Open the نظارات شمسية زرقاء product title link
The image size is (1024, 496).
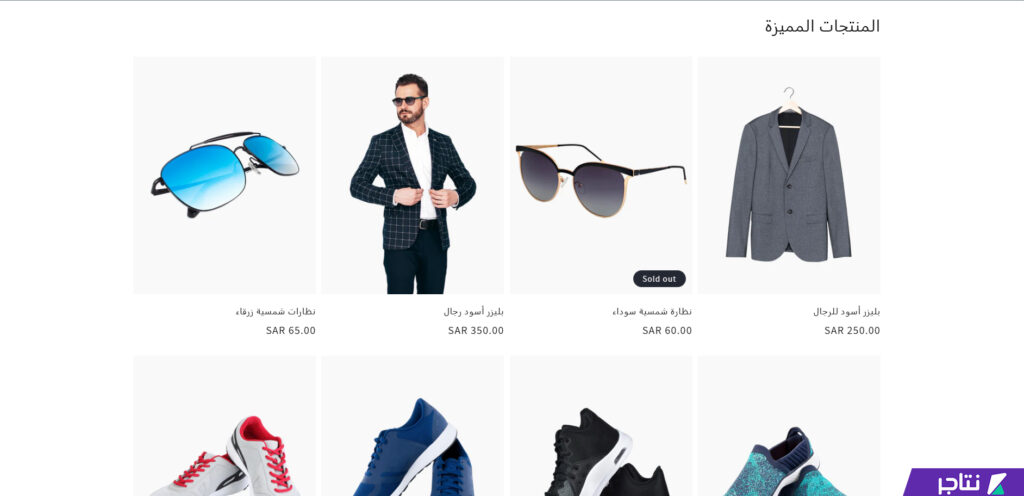[x=276, y=312]
